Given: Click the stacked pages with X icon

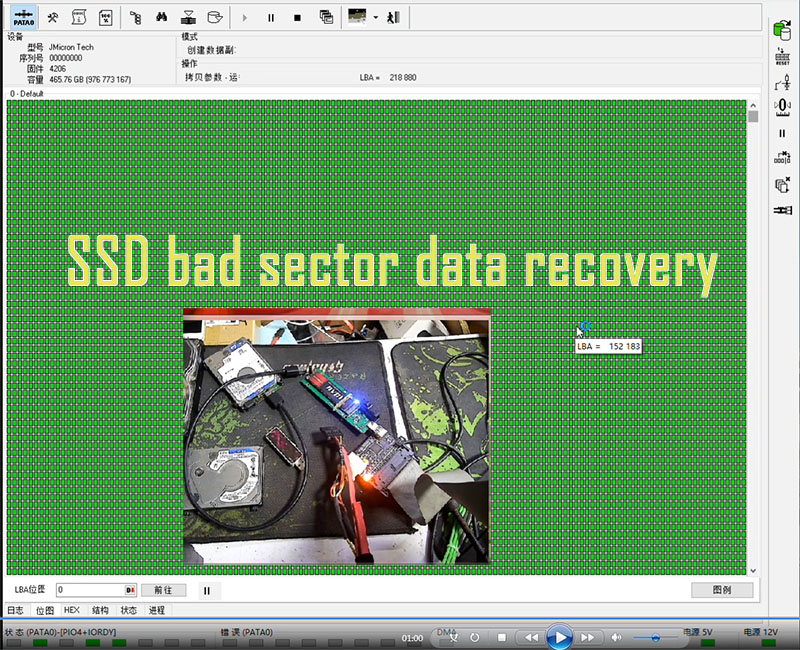Looking at the screenshot, I should 782,185.
